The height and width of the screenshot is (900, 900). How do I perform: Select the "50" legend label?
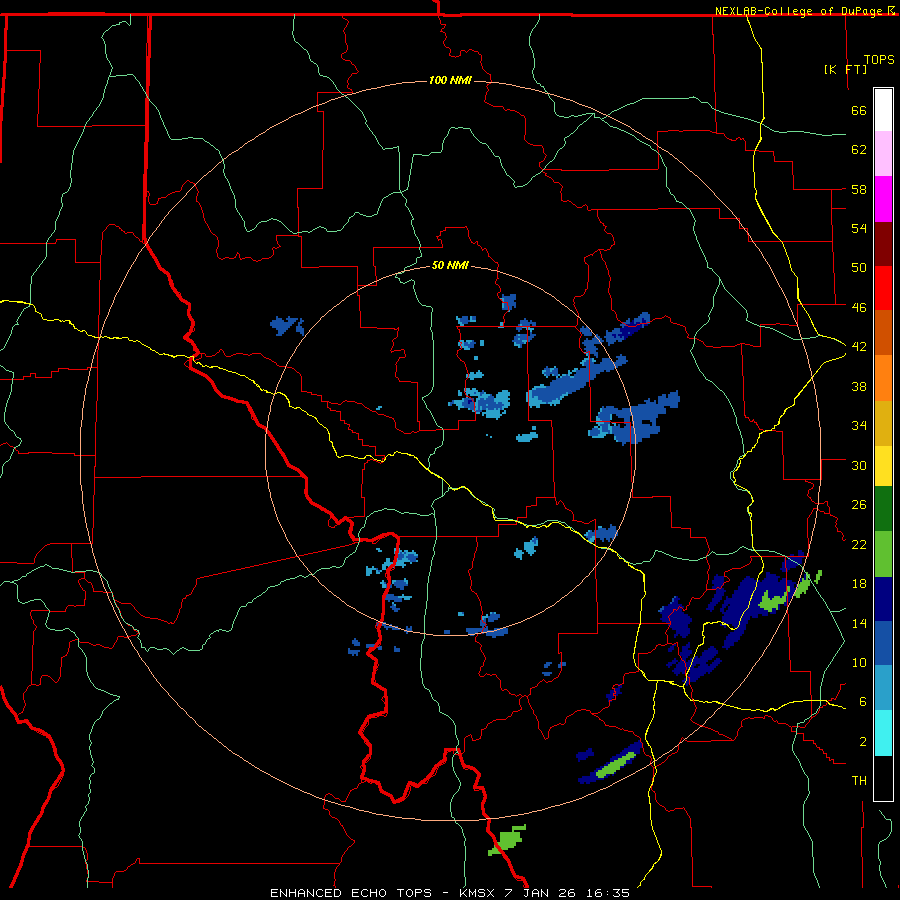859,268
